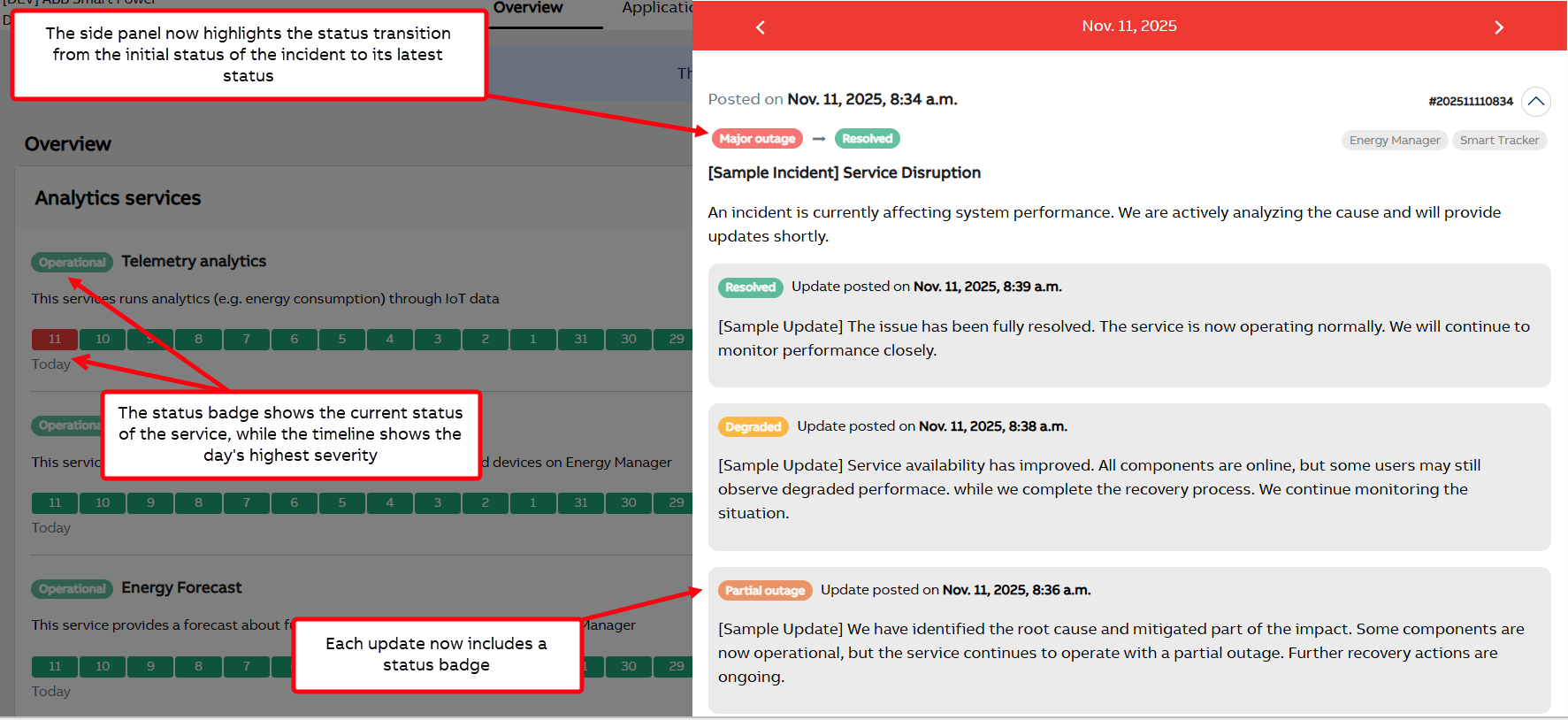
Task: Go to previous day with left chevron
Action: click(x=760, y=27)
